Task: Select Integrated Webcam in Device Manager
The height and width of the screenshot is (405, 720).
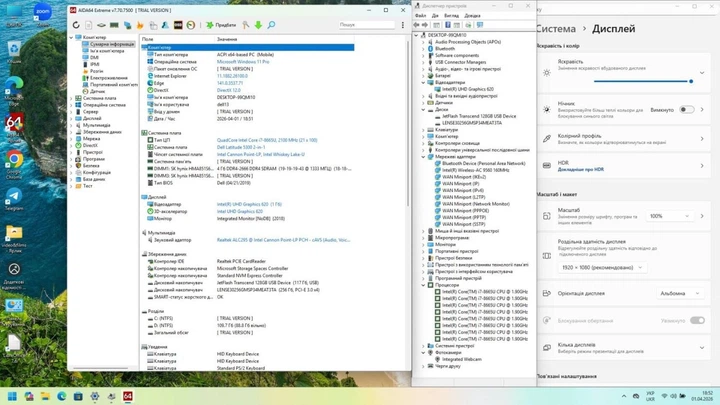Action: [x=463, y=360]
